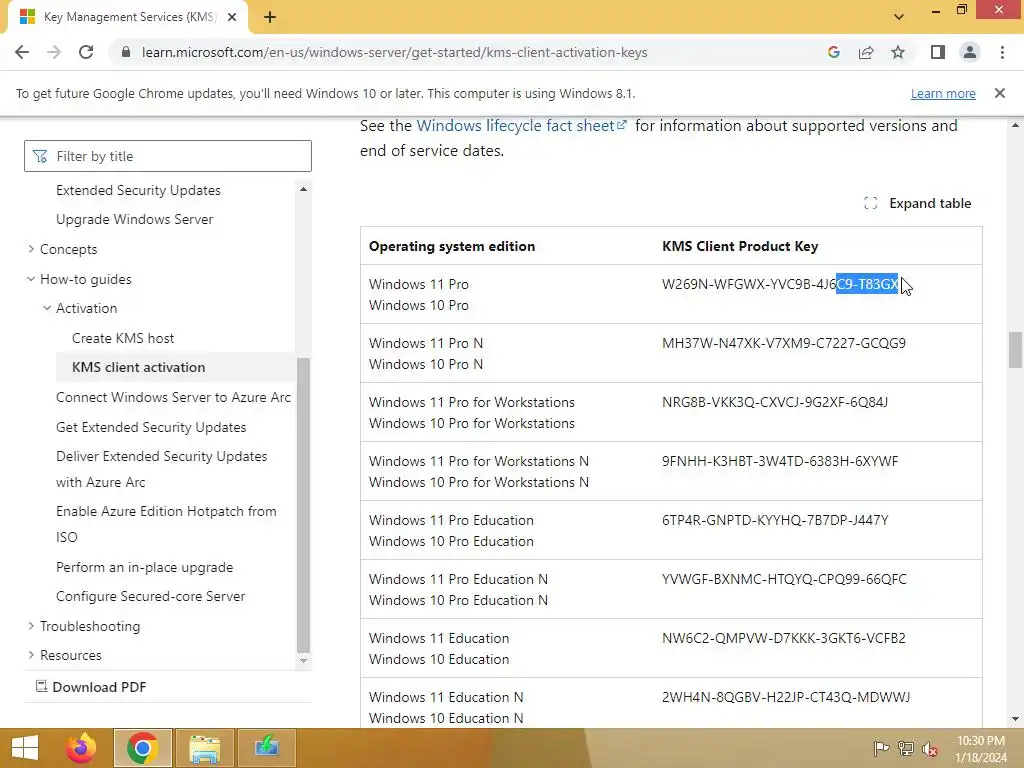
Task: Click the Windows 11 Pro key W269N-WFGWX
Action: pyautogui.click(x=781, y=284)
